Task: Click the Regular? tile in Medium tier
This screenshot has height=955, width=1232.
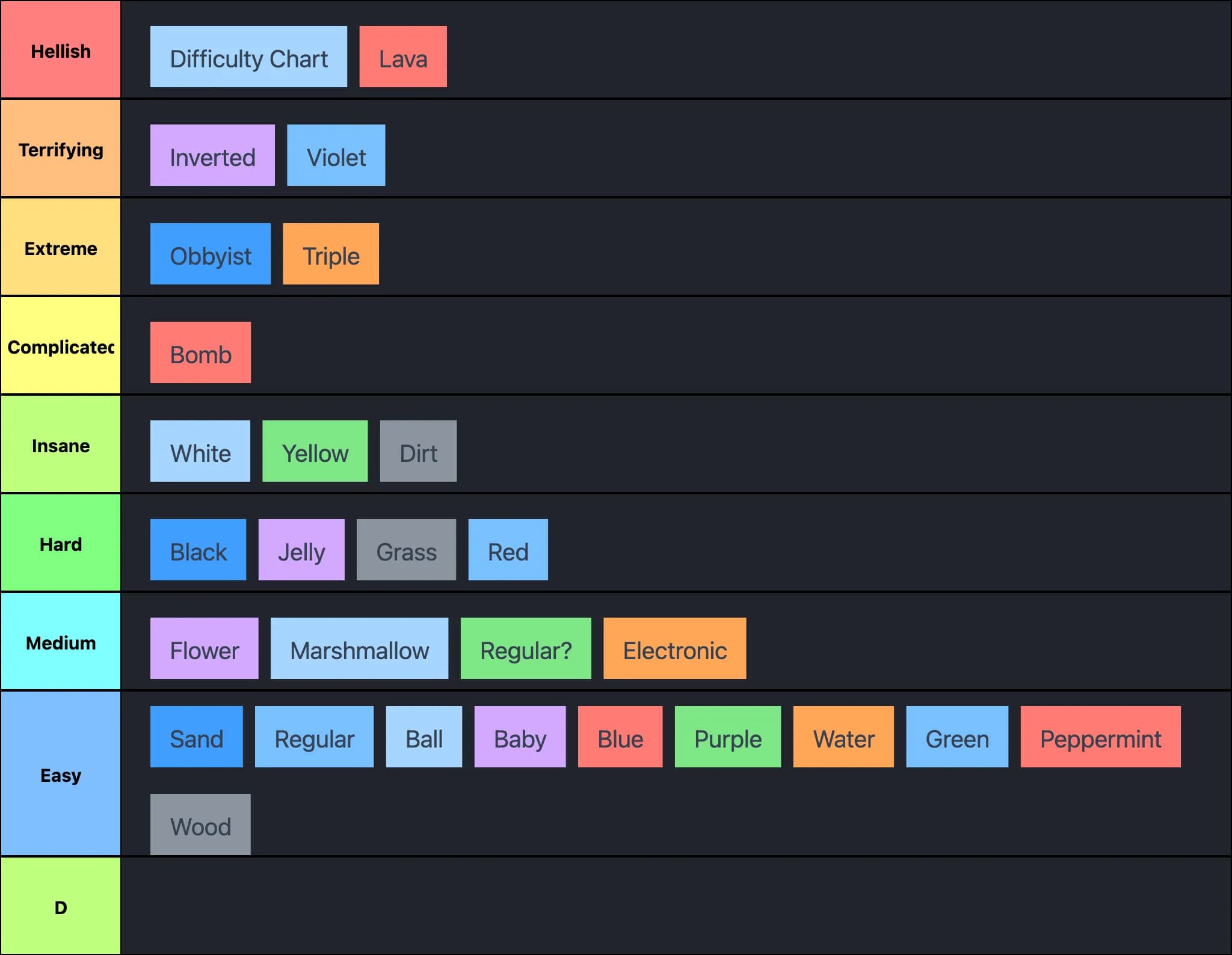Action: pos(526,648)
